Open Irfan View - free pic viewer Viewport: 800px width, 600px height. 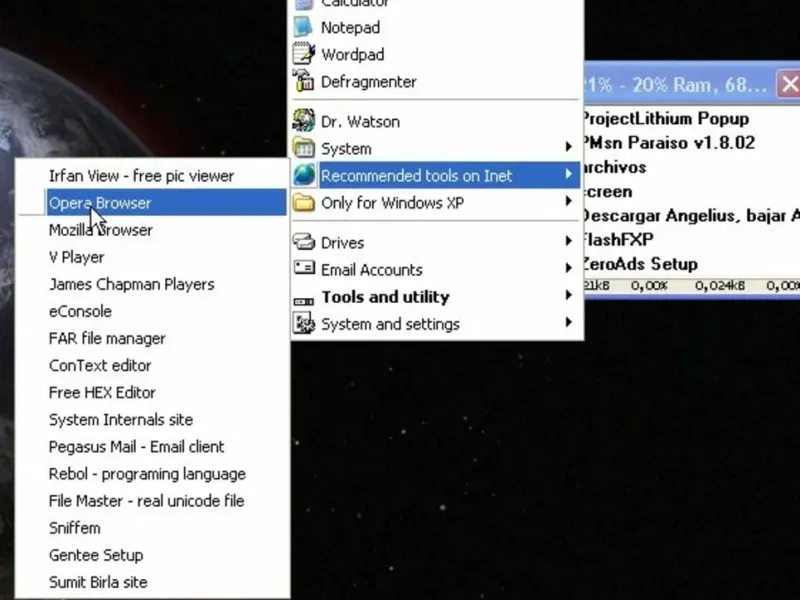click(153, 176)
